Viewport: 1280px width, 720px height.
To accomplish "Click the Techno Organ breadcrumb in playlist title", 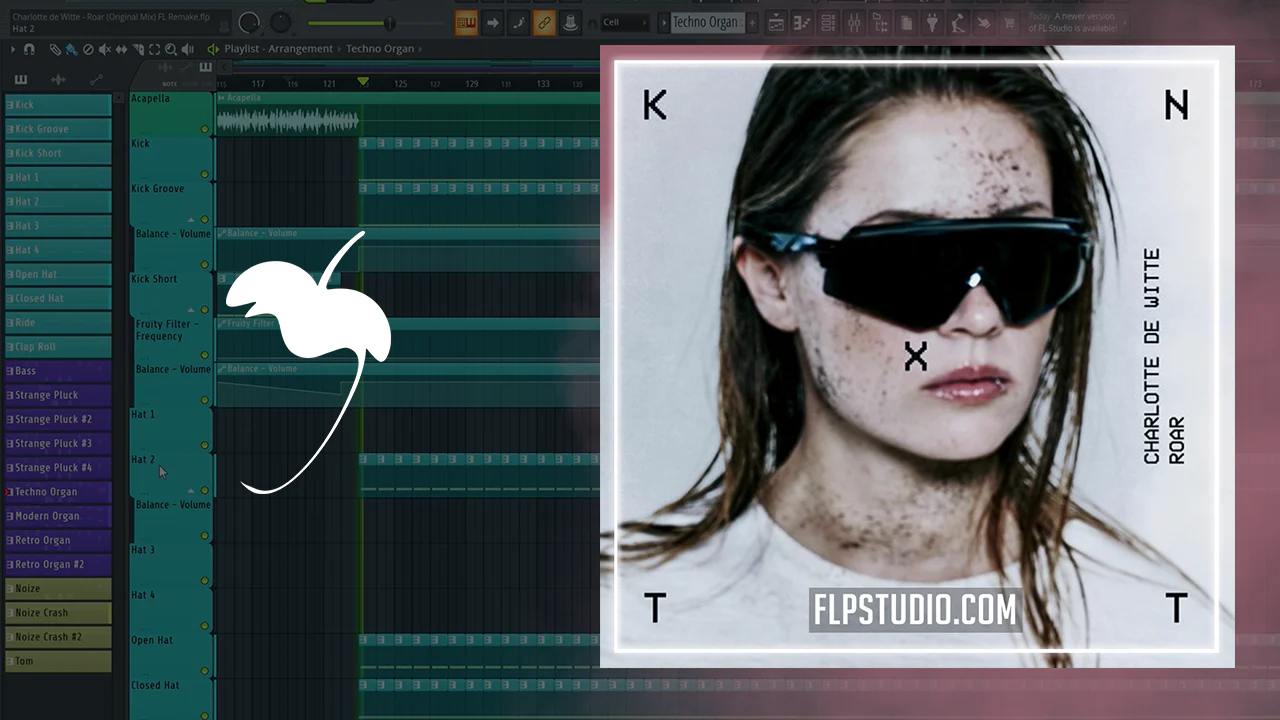I will pyautogui.click(x=380, y=49).
